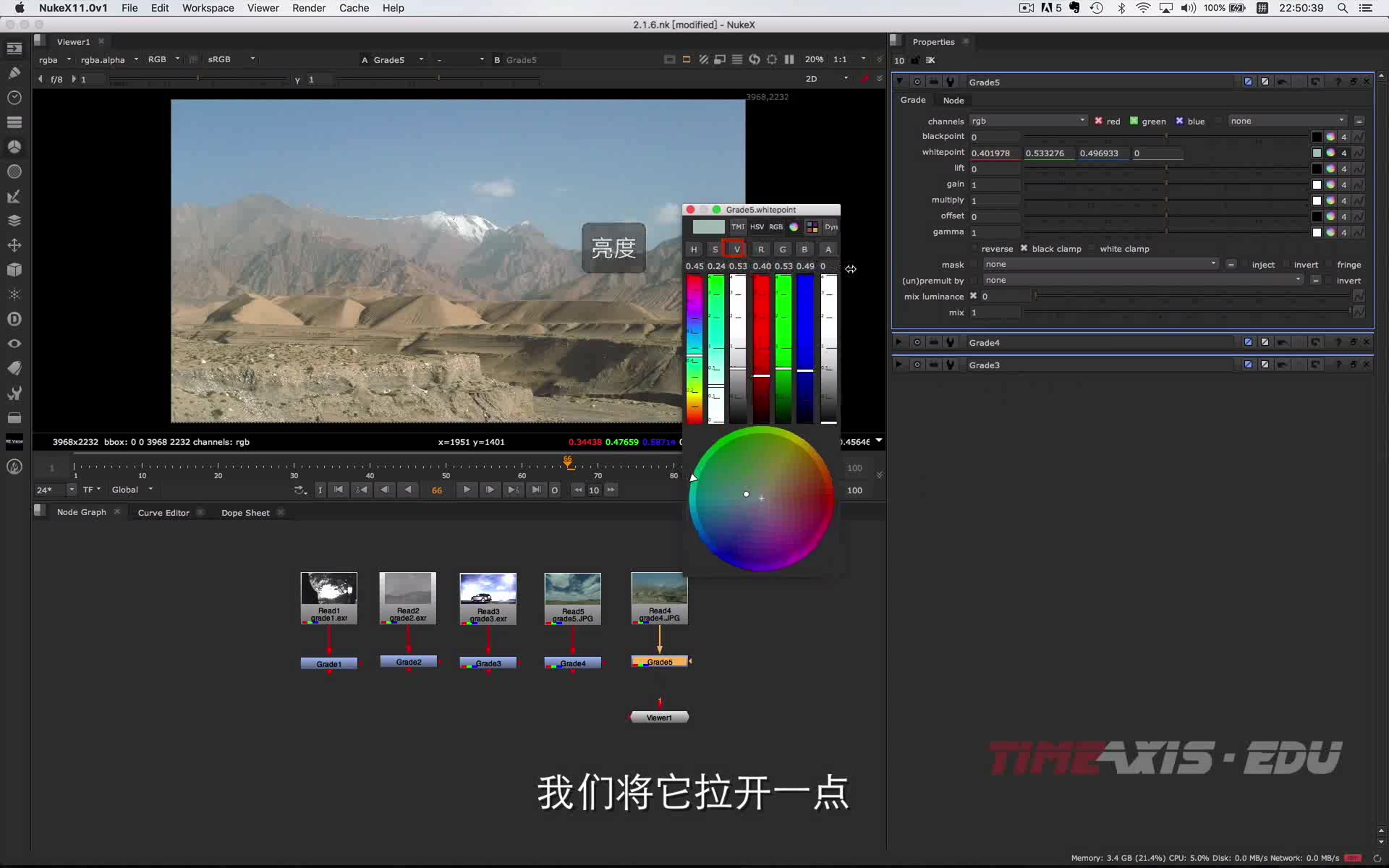Open the 2D view mode dropdown
Screen dimensions: 1389x868
pyautogui.click(x=826, y=79)
